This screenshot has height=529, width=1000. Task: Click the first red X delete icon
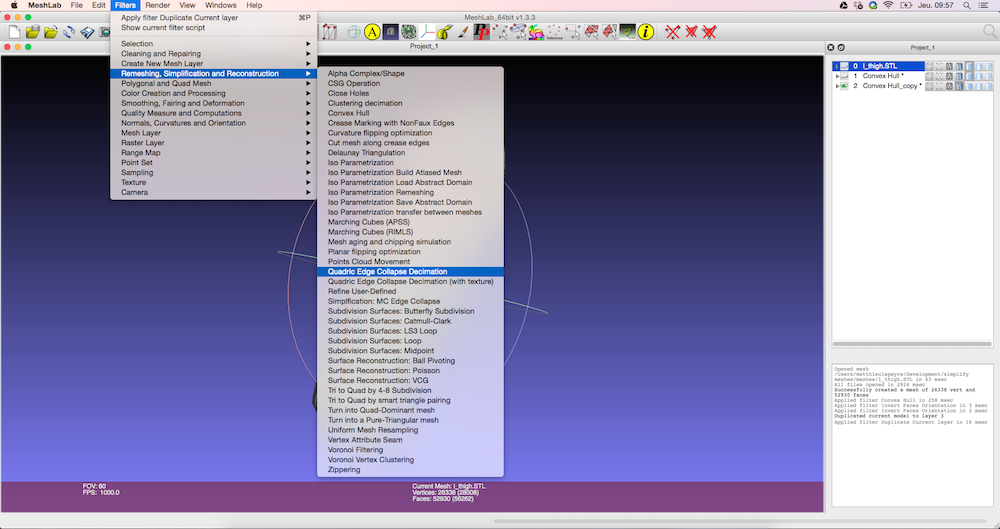673,31
